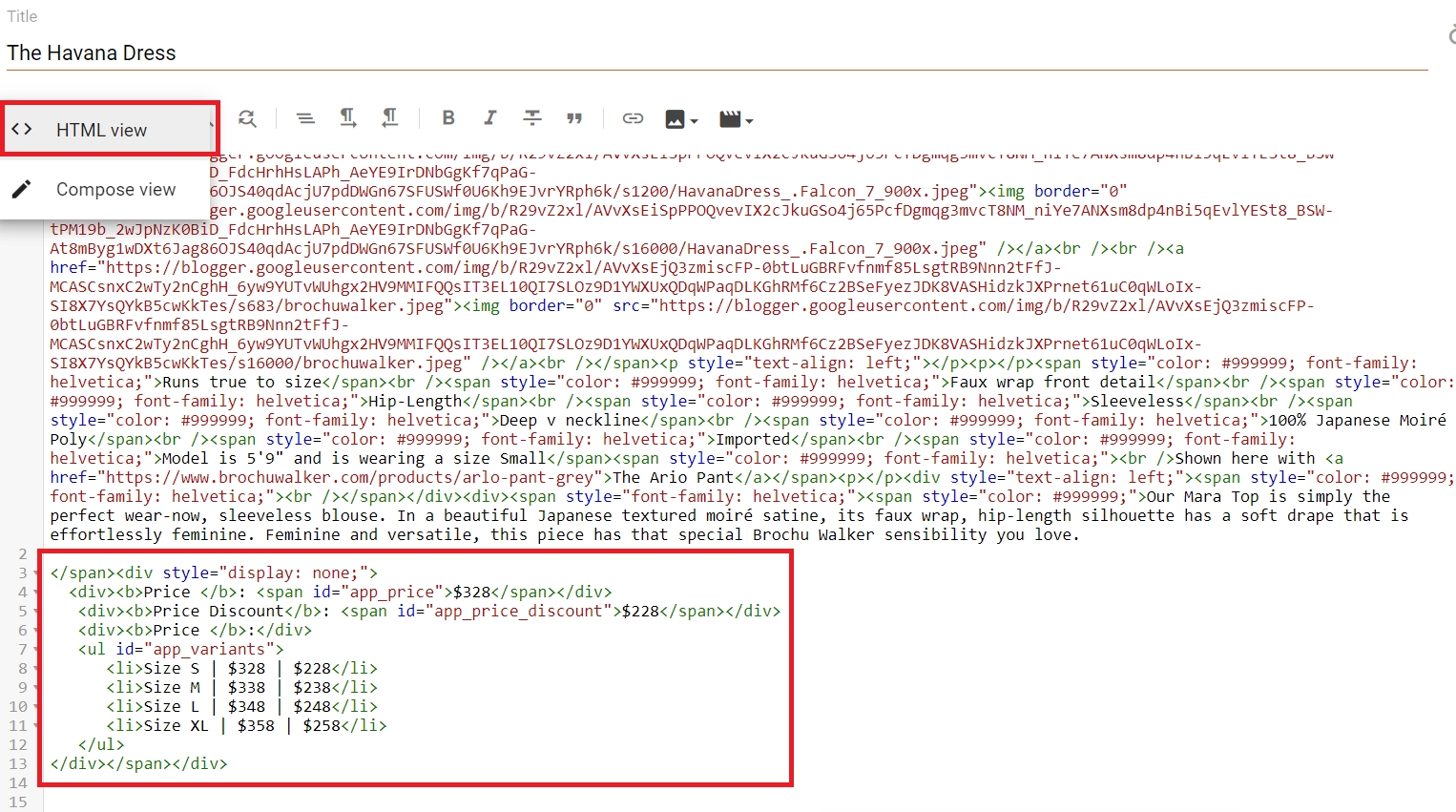Click the search and replace icon
This screenshot has width=1456, height=812.
(247, 118)
